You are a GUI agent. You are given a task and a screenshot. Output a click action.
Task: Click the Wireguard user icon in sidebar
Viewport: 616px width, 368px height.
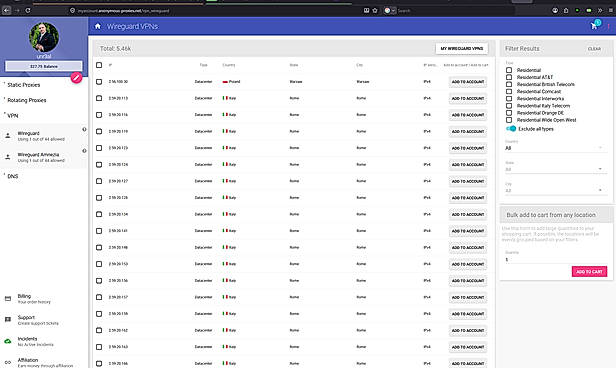(7, 136)
